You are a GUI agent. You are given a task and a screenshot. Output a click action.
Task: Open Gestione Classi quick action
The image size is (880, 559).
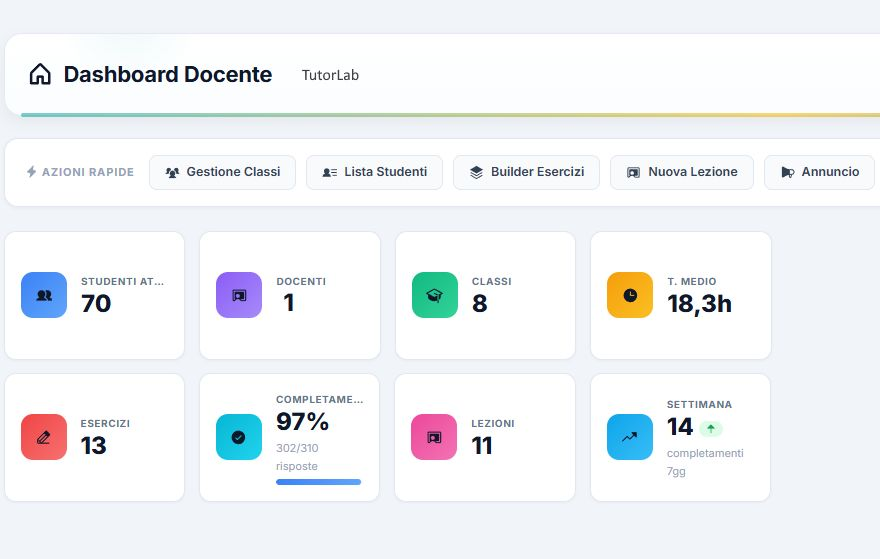(x=222, y=172)
